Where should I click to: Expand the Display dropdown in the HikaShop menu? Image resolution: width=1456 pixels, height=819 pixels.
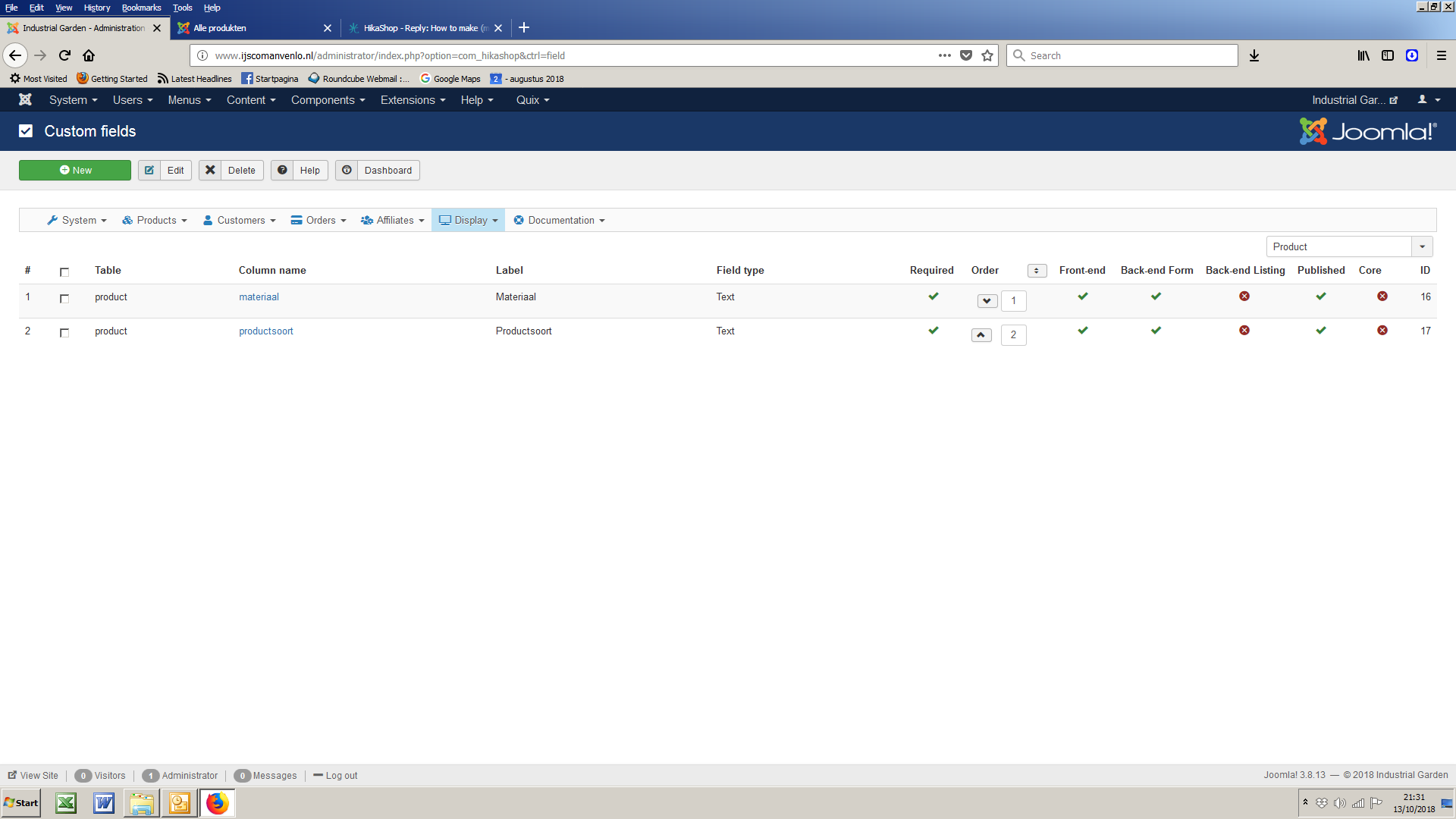468,221
